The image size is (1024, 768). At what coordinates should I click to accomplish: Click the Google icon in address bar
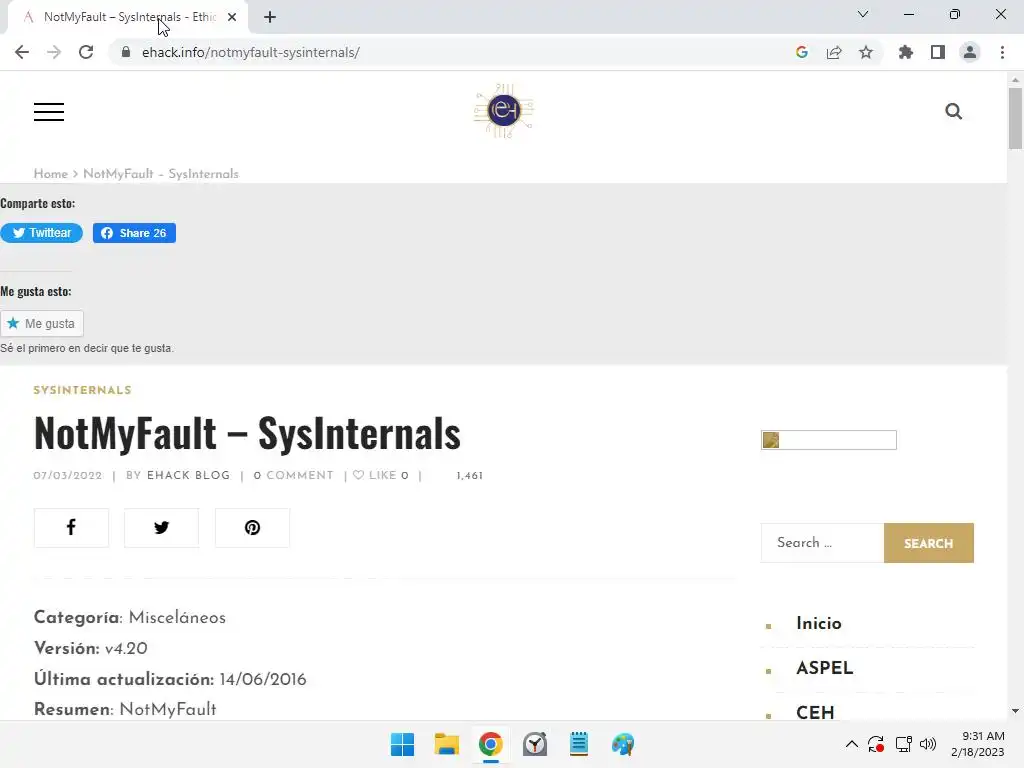(802, 52)
